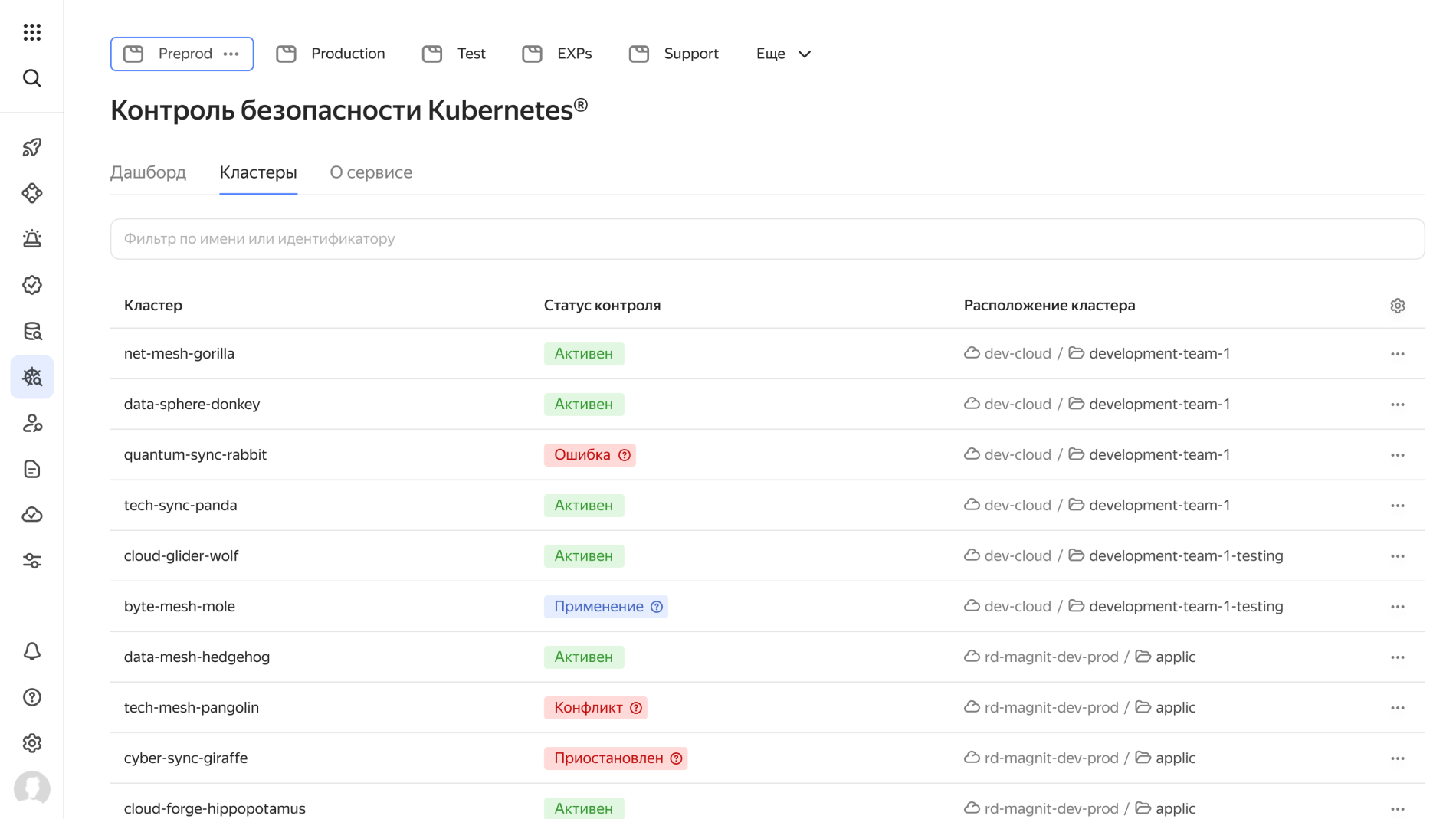Click info icon next to Конфликт status

point(636,708)
